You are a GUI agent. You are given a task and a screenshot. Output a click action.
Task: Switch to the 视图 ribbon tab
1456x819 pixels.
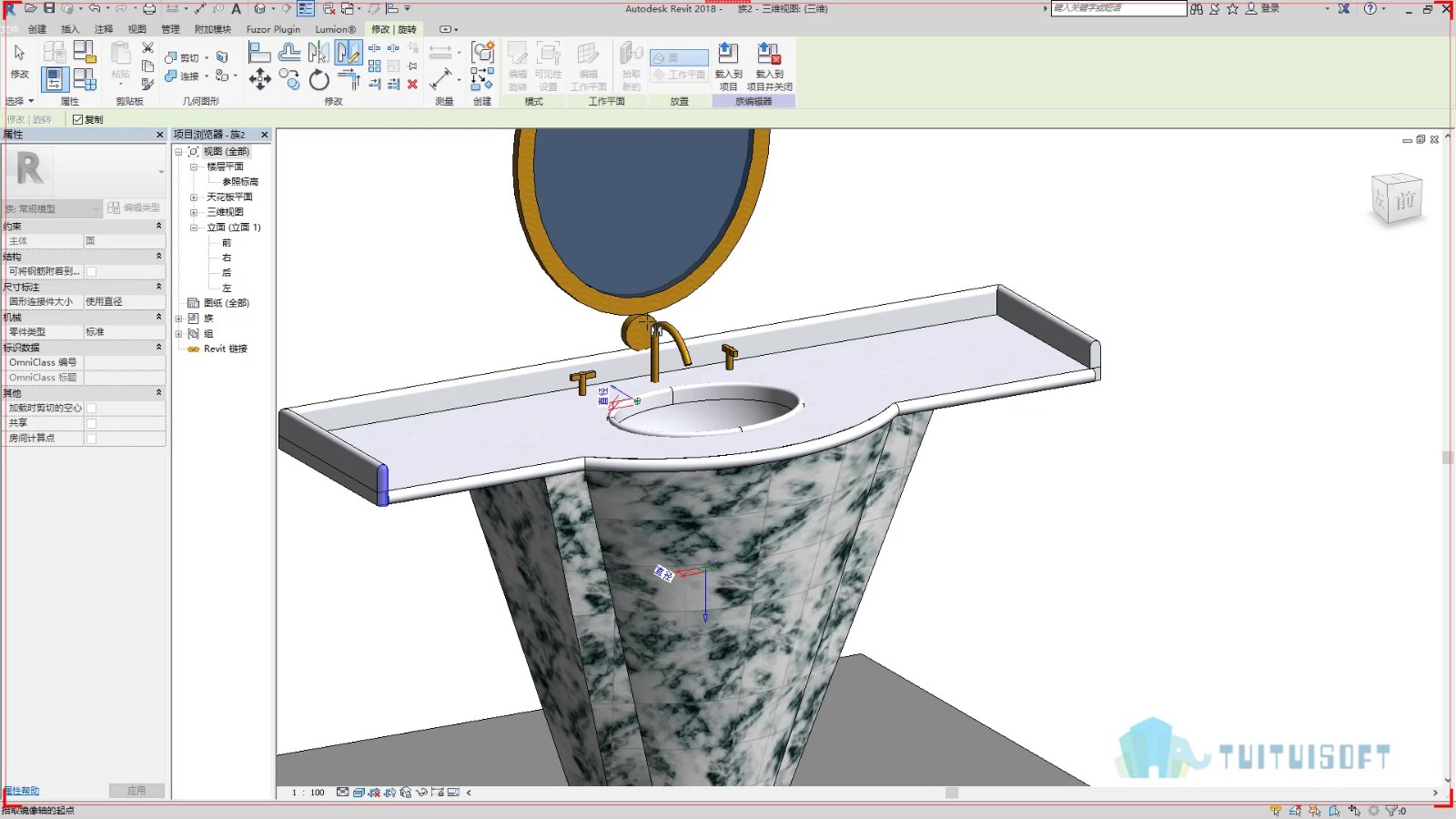pos(137,29)
